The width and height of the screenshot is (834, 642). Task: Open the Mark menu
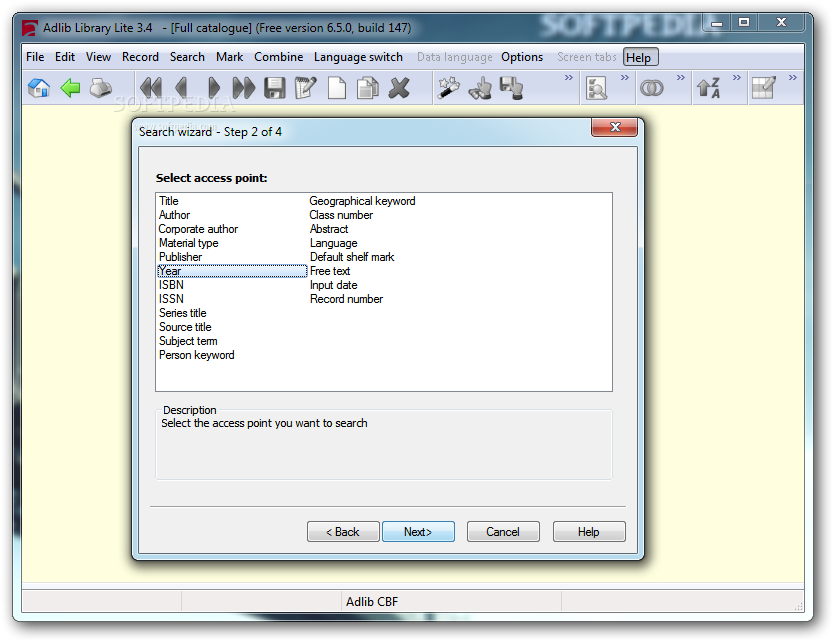point(229,57)
